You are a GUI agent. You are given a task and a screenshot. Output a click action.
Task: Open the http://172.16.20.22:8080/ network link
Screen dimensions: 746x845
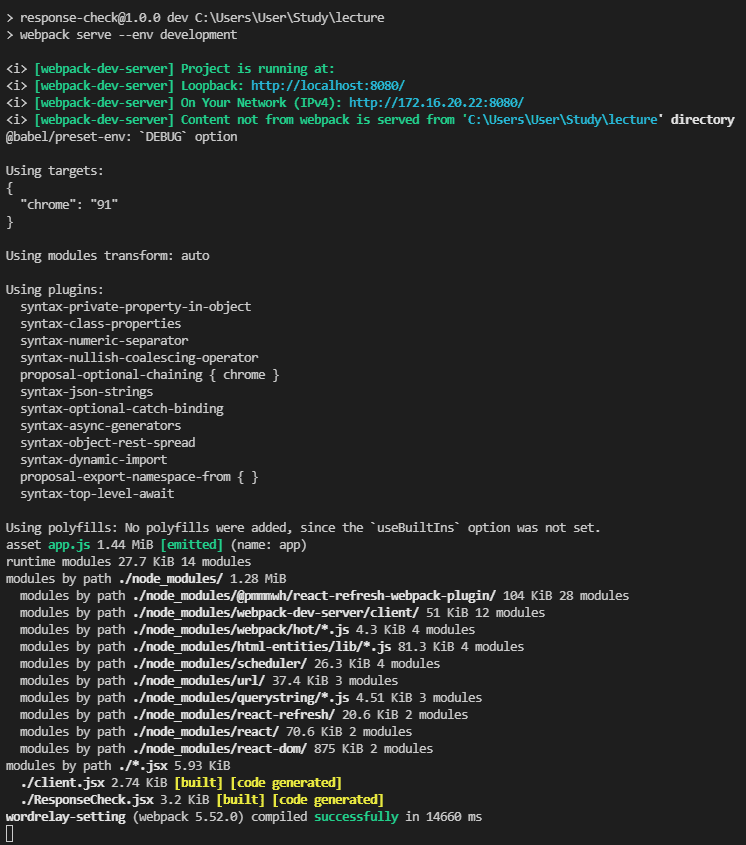[436, 103]
